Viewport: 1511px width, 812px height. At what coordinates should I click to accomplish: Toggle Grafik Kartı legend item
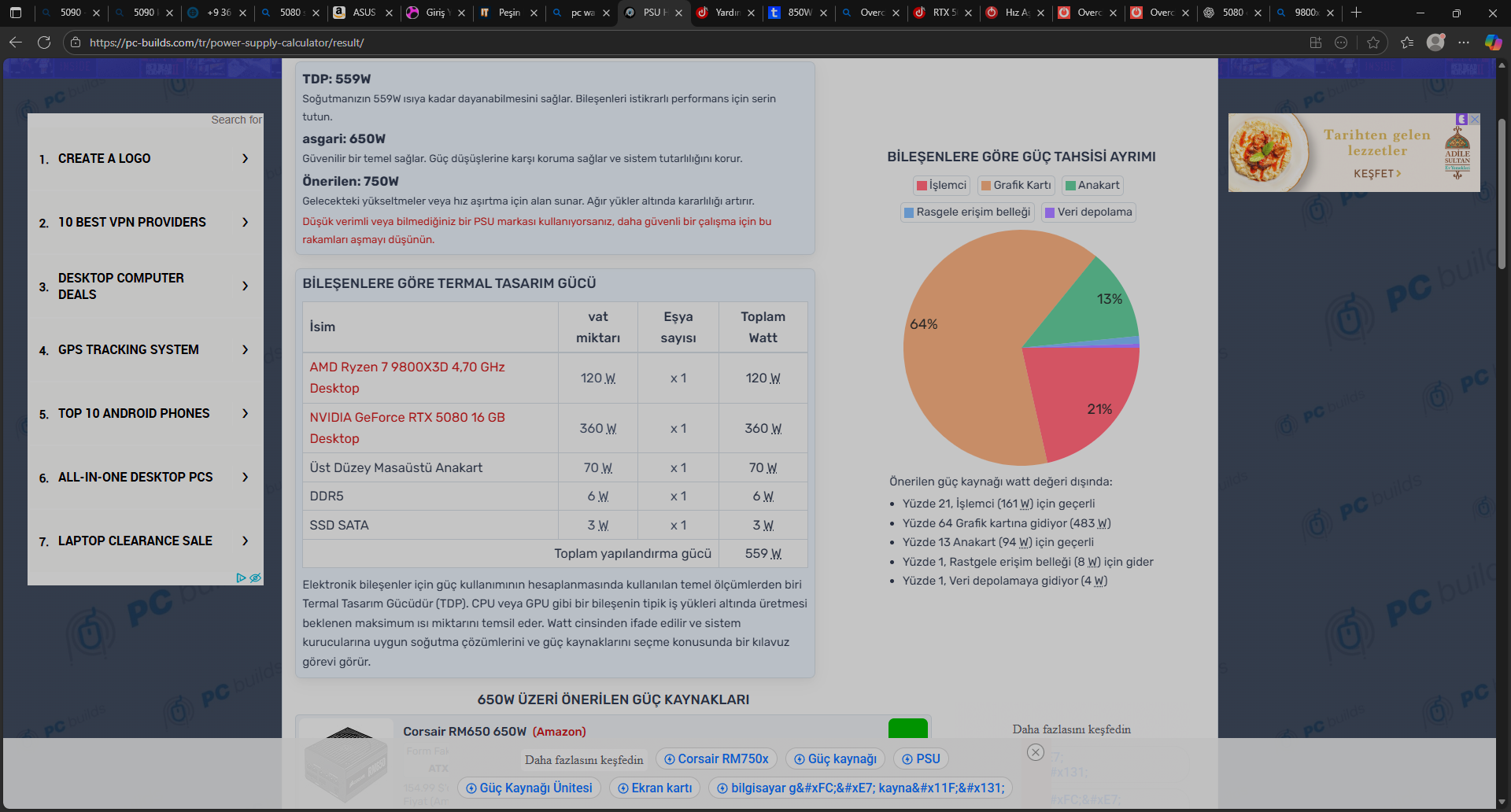(x=1016, y=185)
